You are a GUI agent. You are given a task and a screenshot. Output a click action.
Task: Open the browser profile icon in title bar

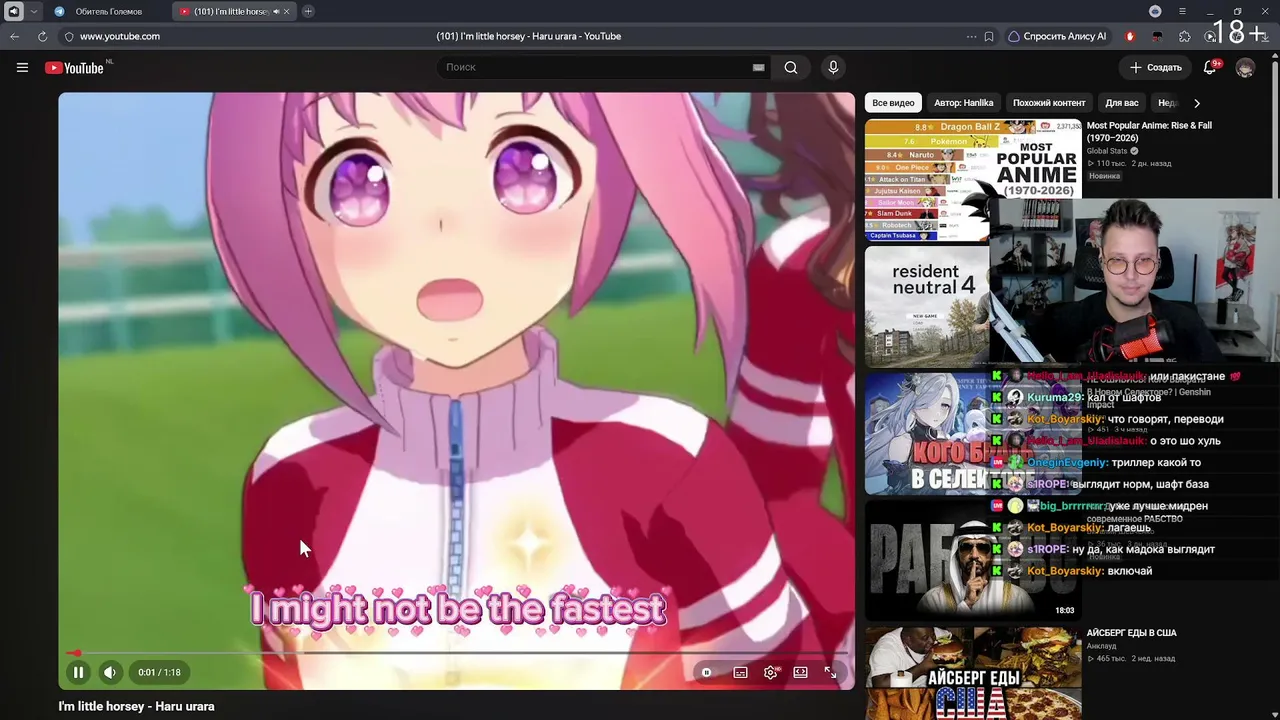(x=1155, y=11)
